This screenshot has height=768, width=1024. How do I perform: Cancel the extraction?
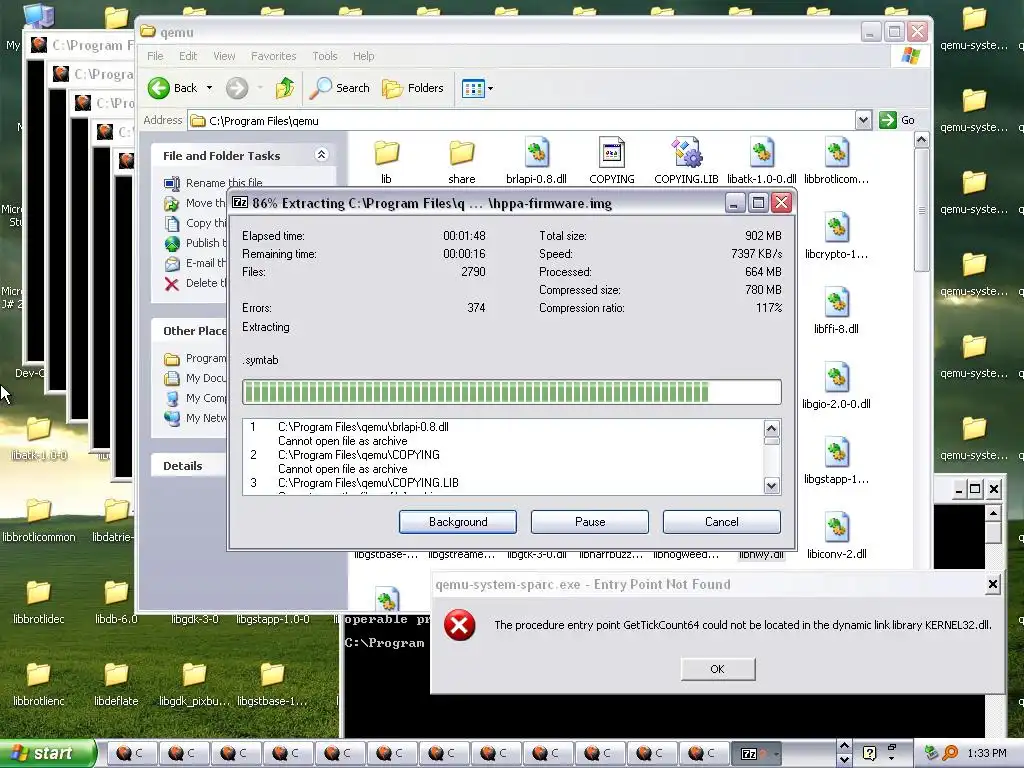coord(722,522)
